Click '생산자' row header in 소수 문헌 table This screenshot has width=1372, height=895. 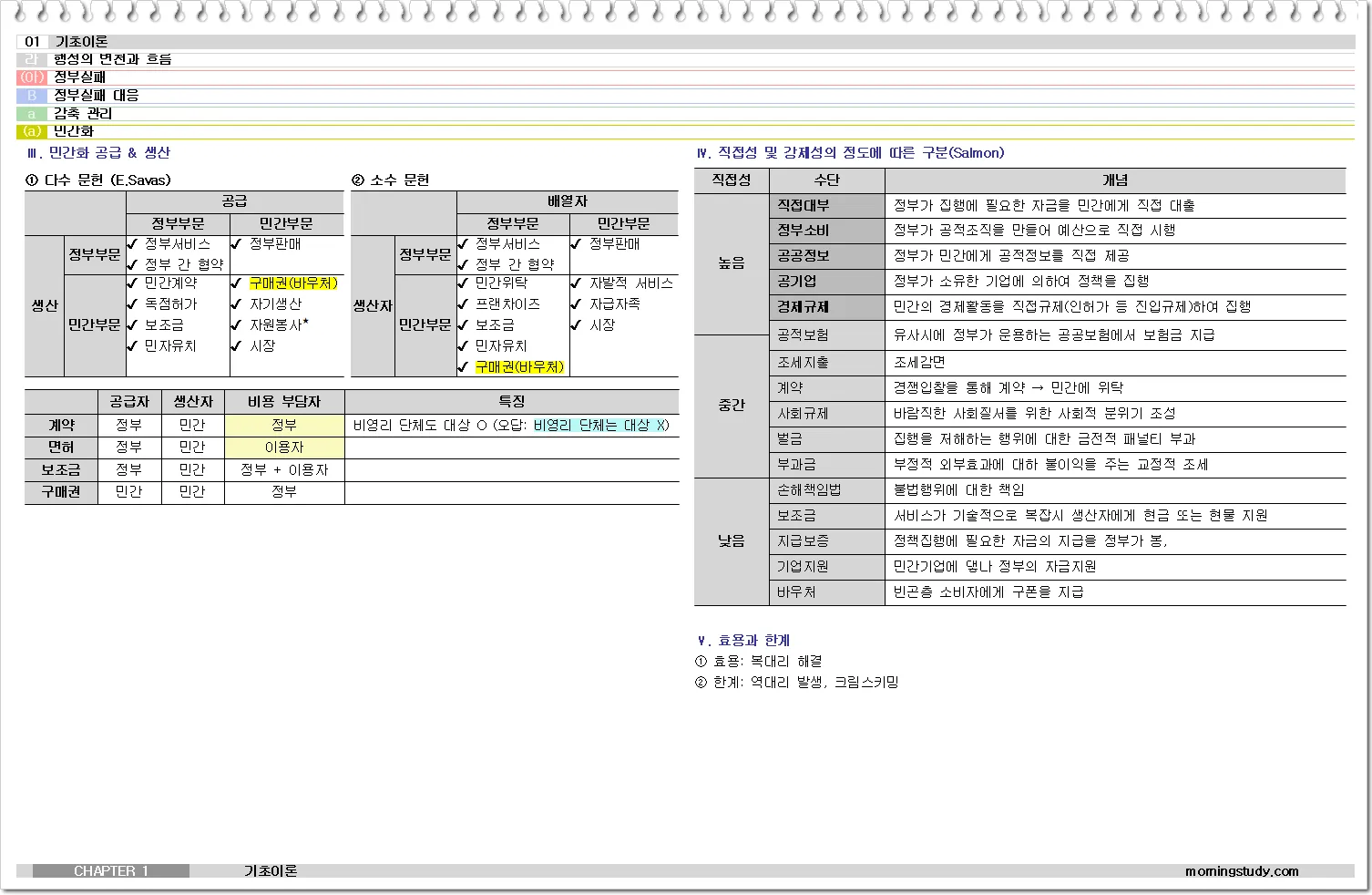coord(373,306)
